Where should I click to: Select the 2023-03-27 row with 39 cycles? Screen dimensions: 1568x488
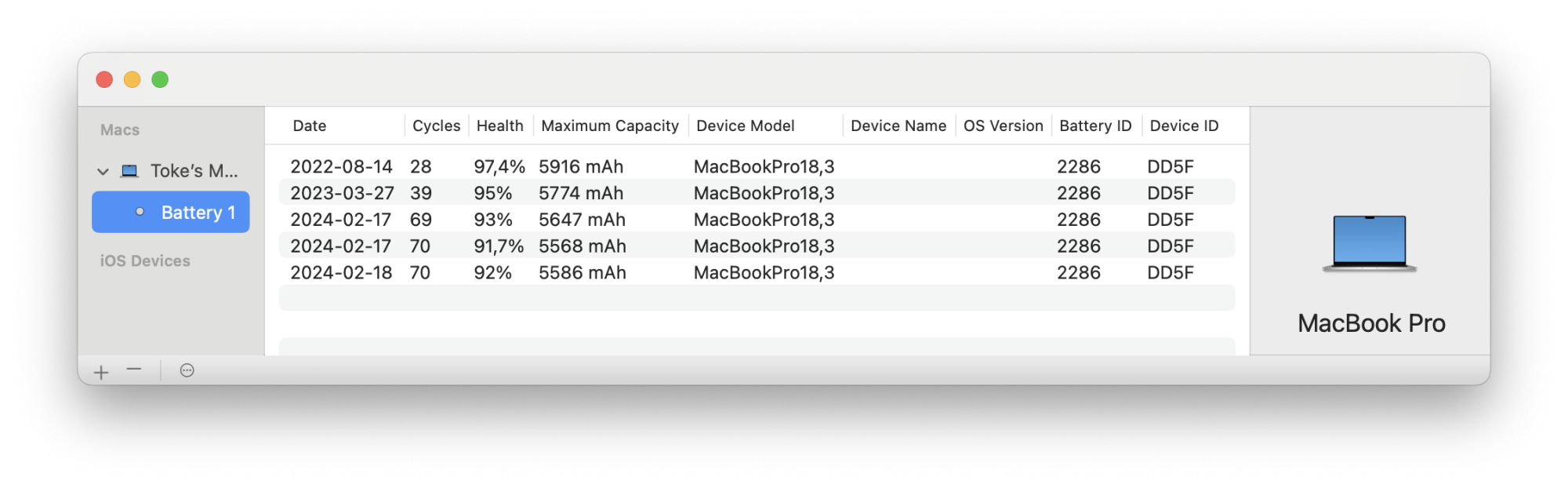[x=757, y=193]
